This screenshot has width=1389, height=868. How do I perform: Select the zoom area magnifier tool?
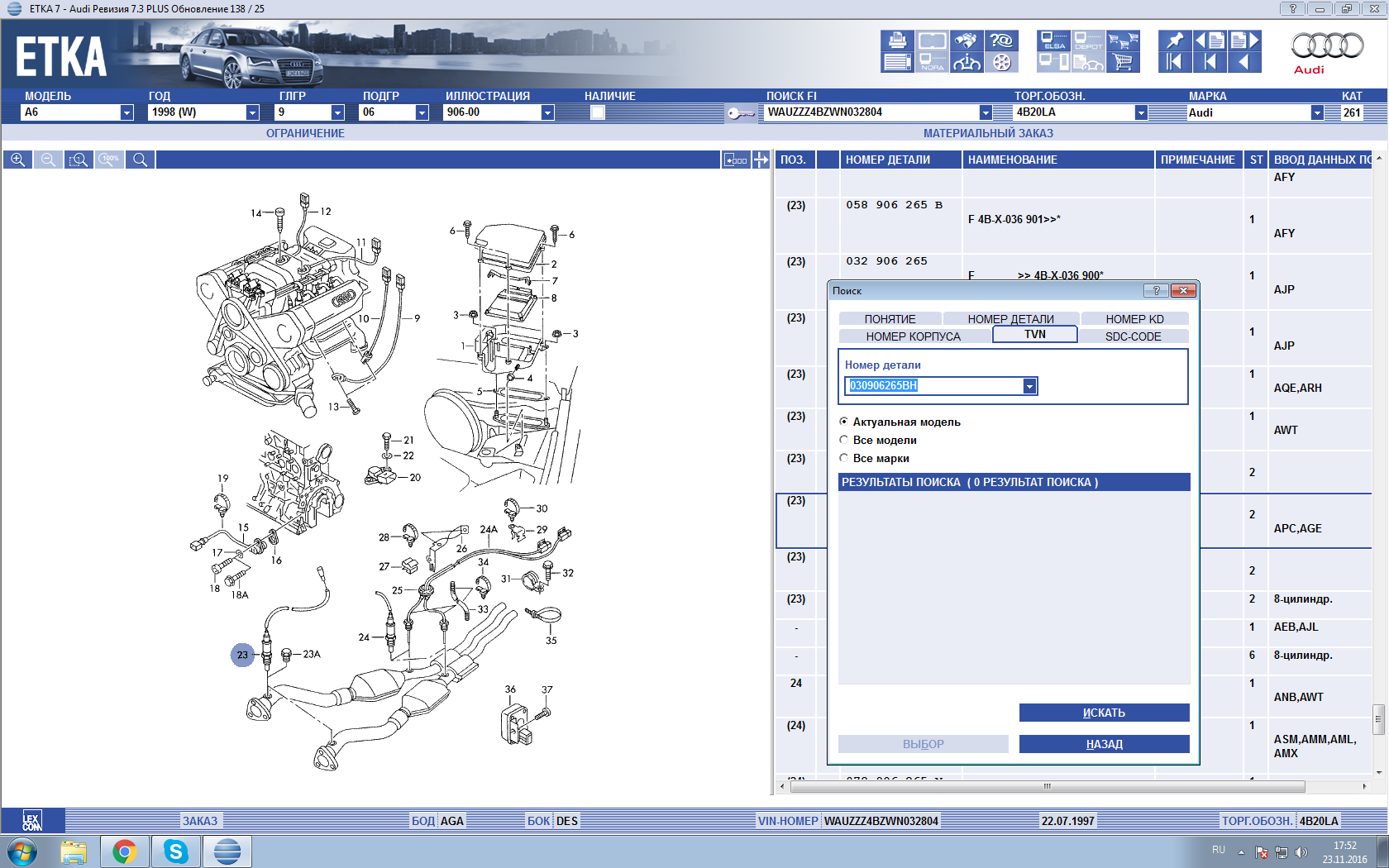[x=79, y=160]
